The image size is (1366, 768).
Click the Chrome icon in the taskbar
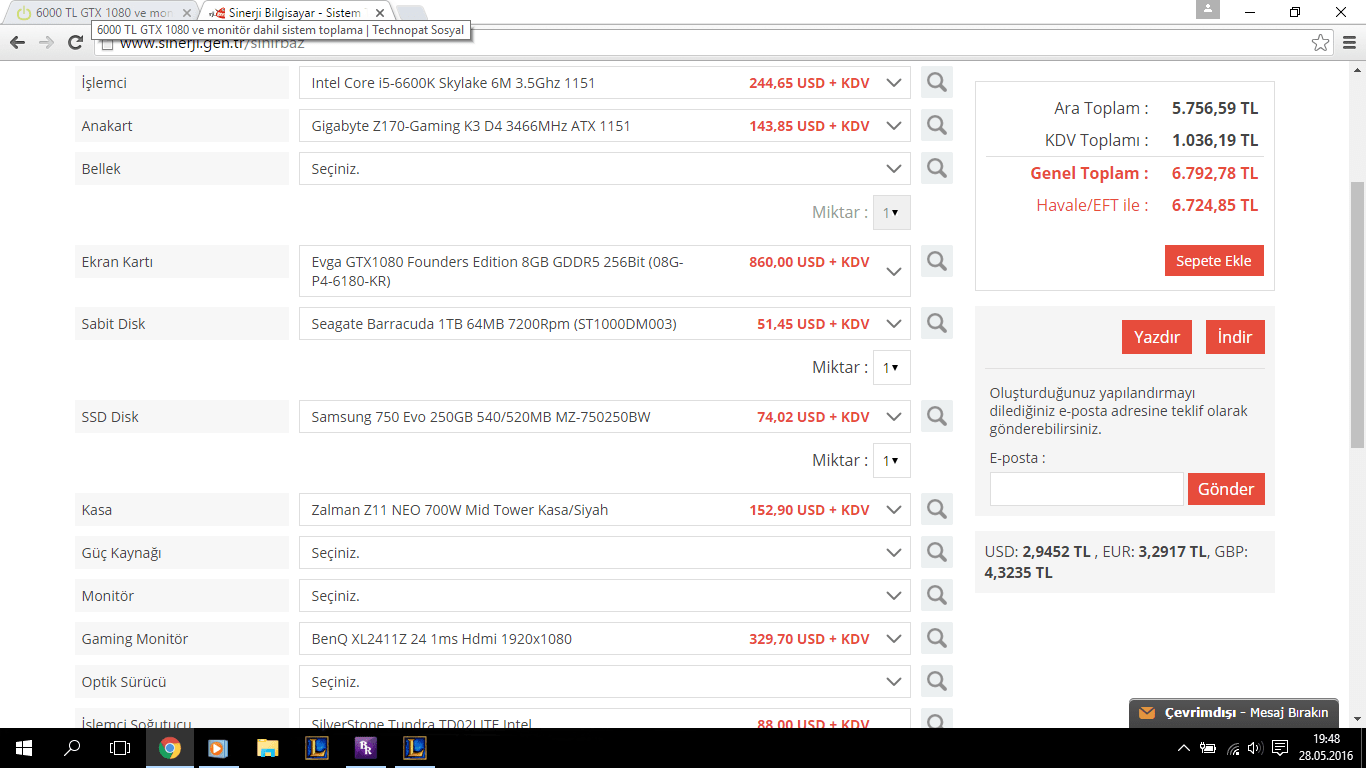(169, 748)
